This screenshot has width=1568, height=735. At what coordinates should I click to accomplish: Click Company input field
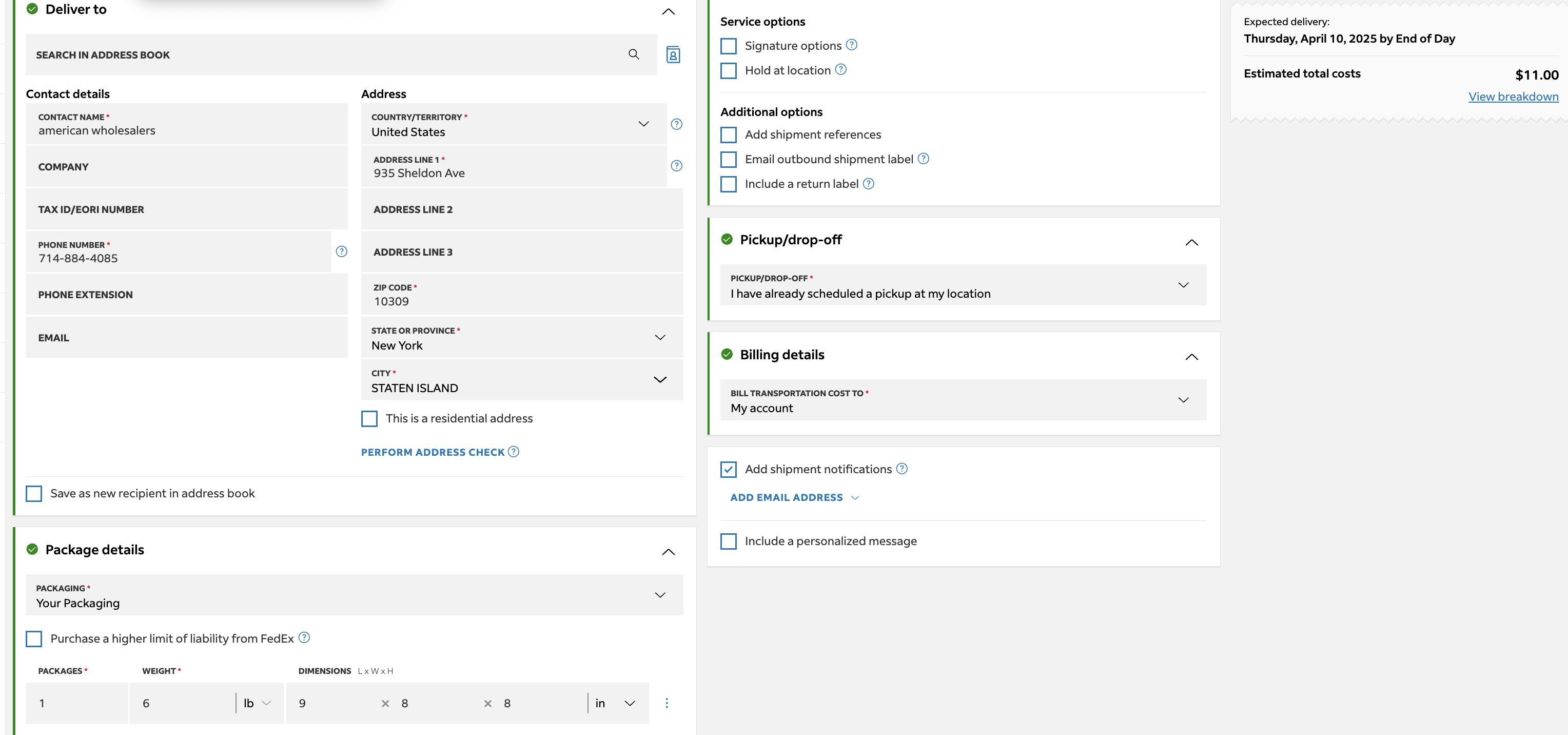click(x=186, y=167)
